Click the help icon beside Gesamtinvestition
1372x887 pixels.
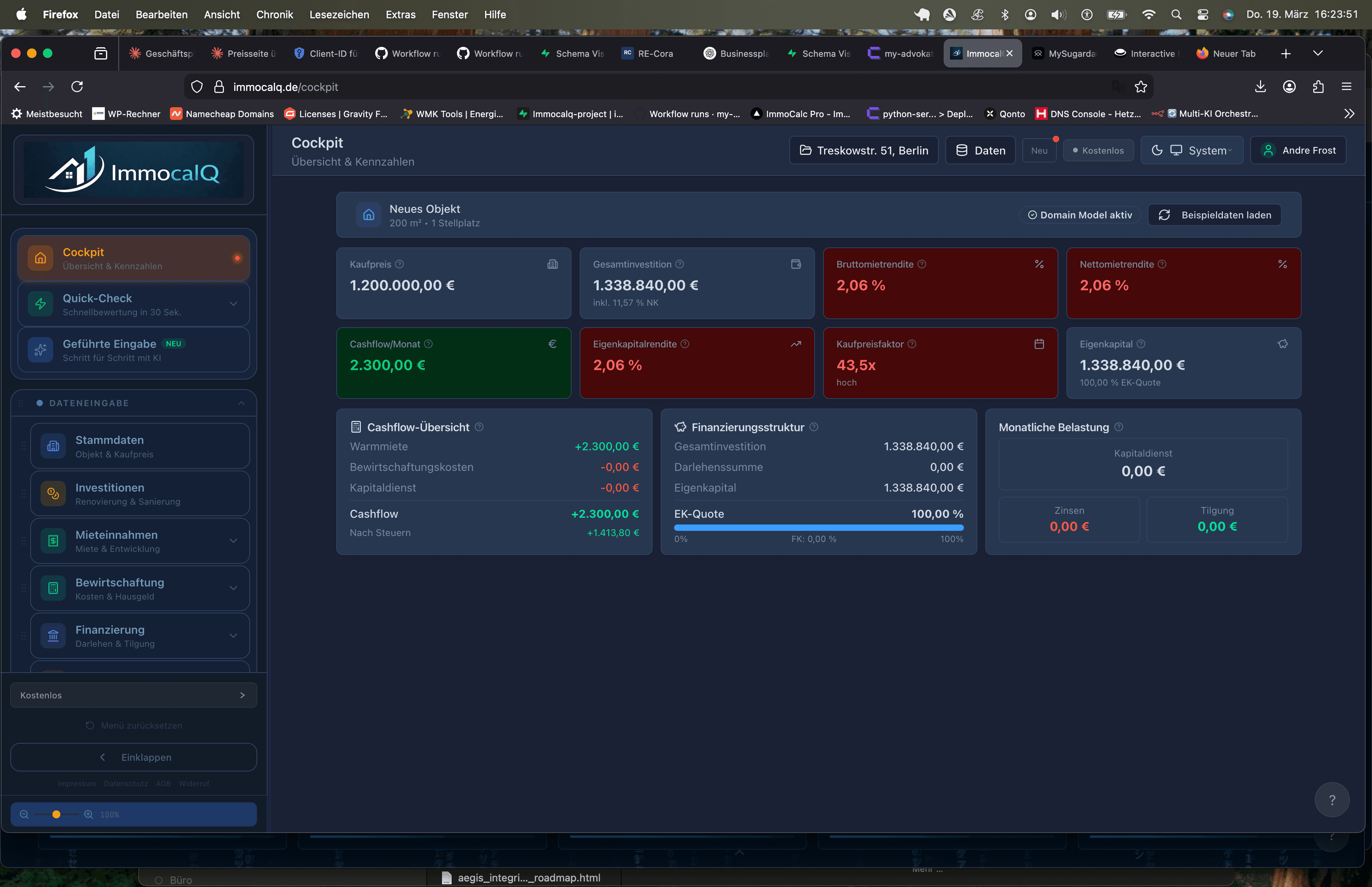(x=679, y=264)
